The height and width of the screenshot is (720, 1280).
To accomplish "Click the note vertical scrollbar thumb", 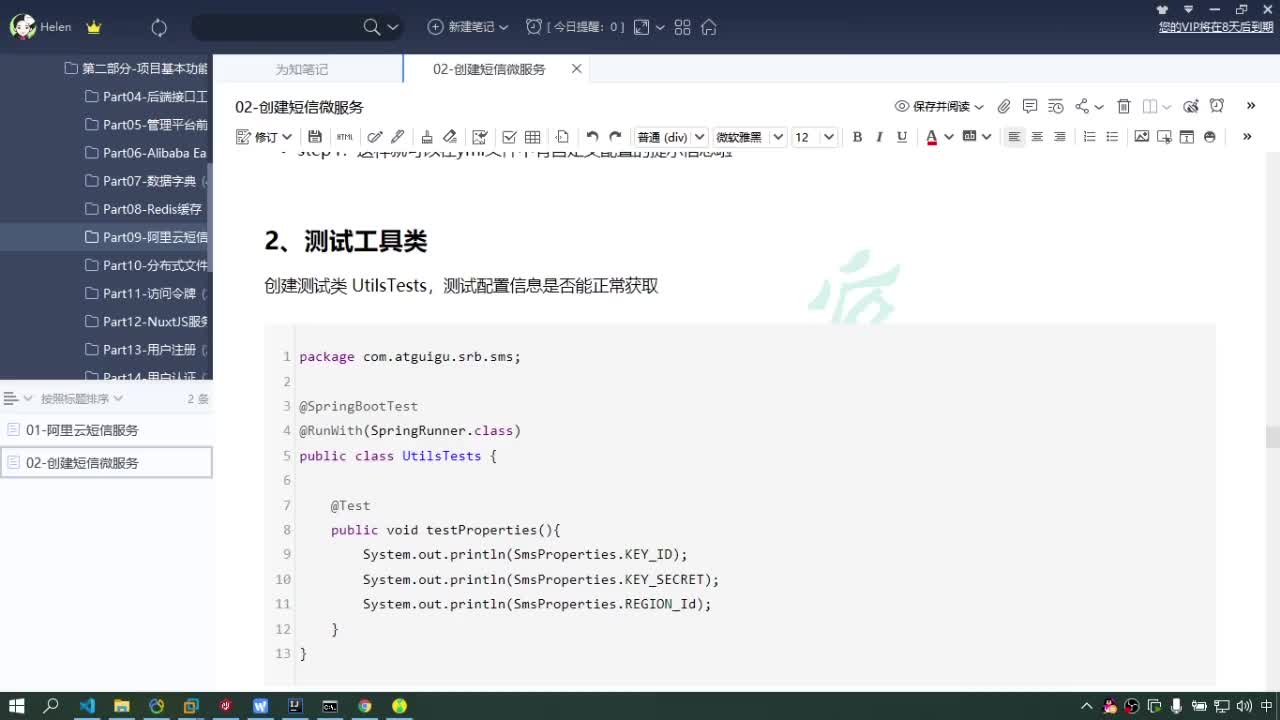I will click(1272, 437).
